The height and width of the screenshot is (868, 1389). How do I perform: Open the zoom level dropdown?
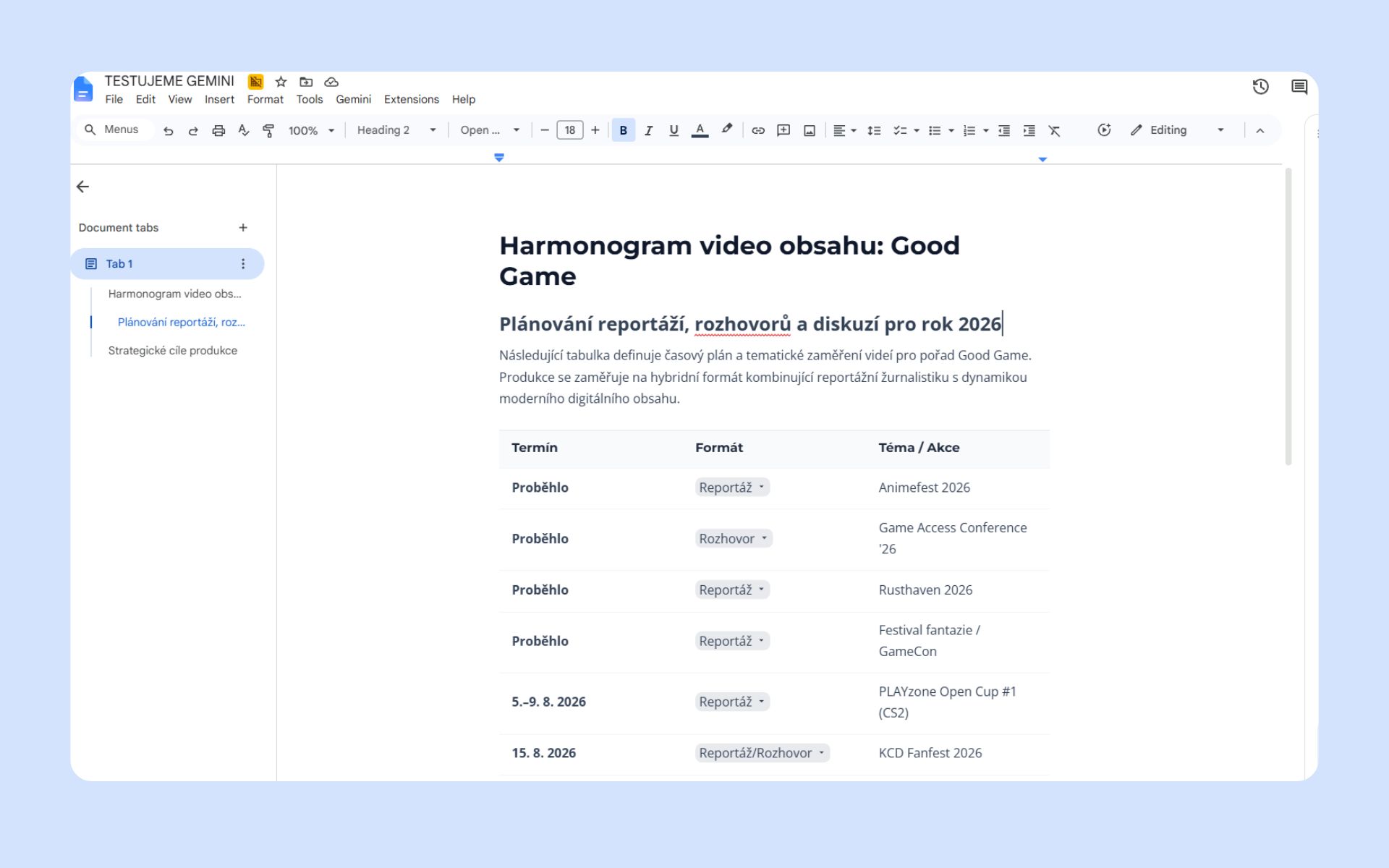coord(311,130)
